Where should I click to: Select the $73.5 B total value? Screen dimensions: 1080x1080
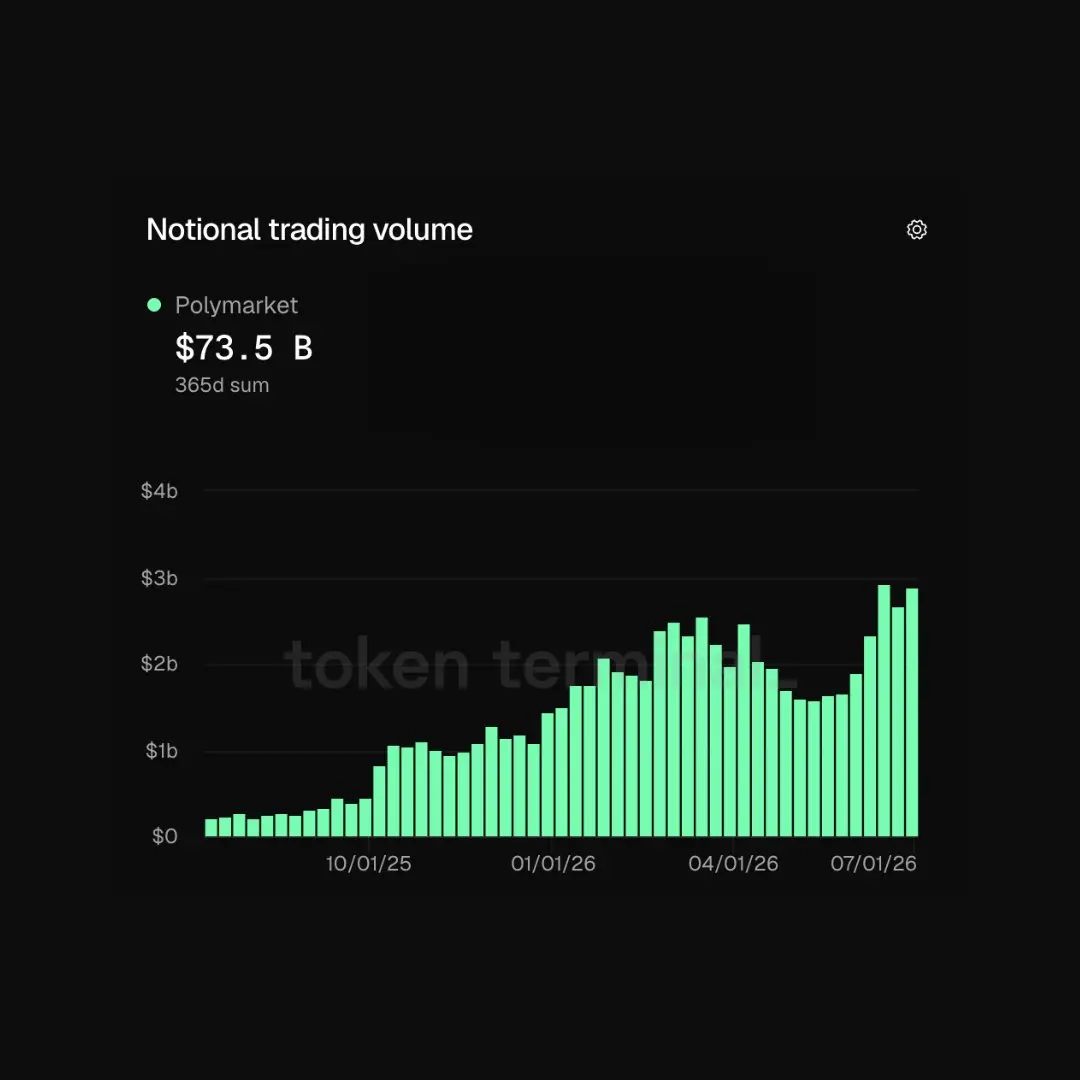(x=244, y=347)
